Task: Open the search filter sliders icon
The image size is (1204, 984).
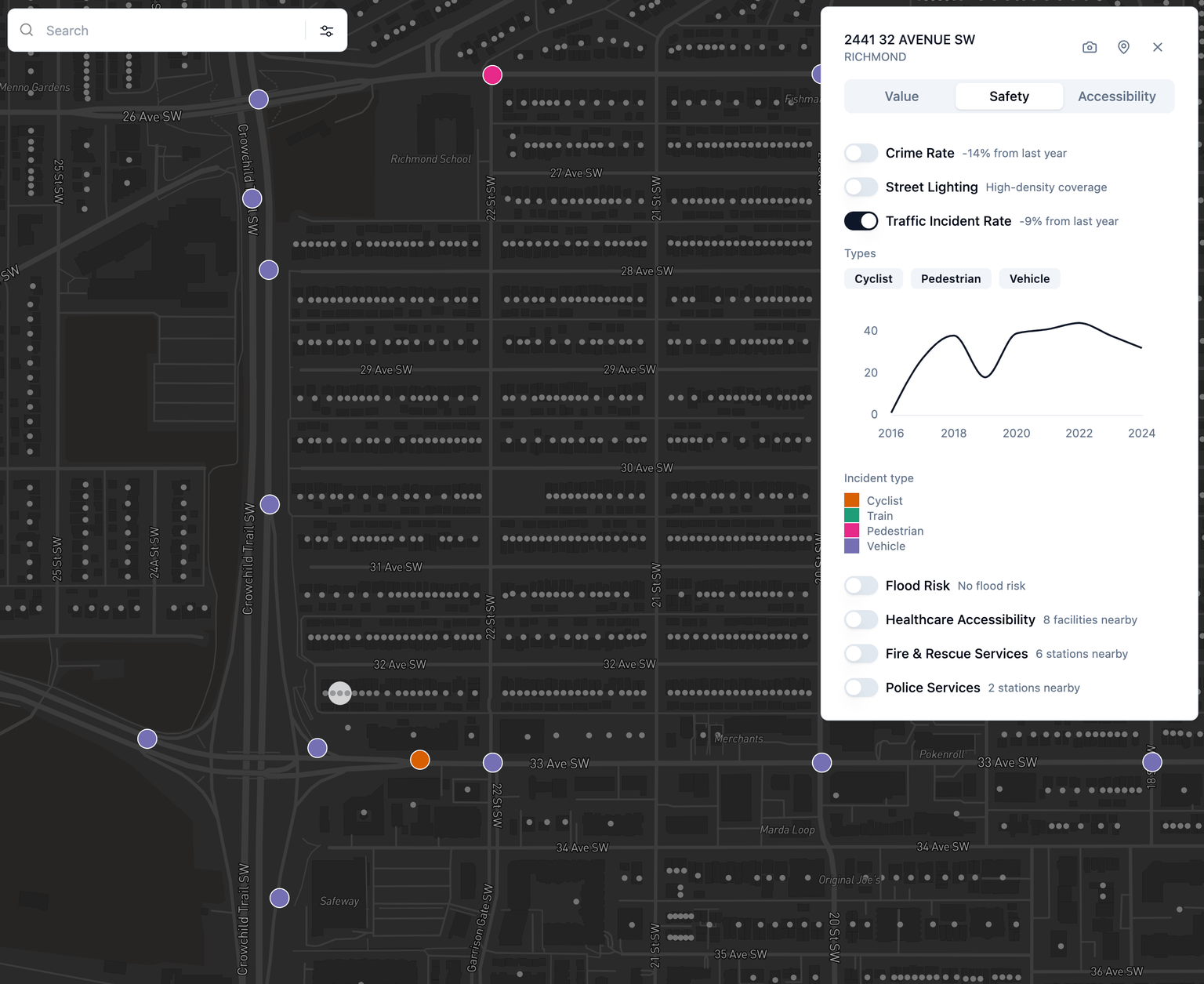Action: click(326, 30)
